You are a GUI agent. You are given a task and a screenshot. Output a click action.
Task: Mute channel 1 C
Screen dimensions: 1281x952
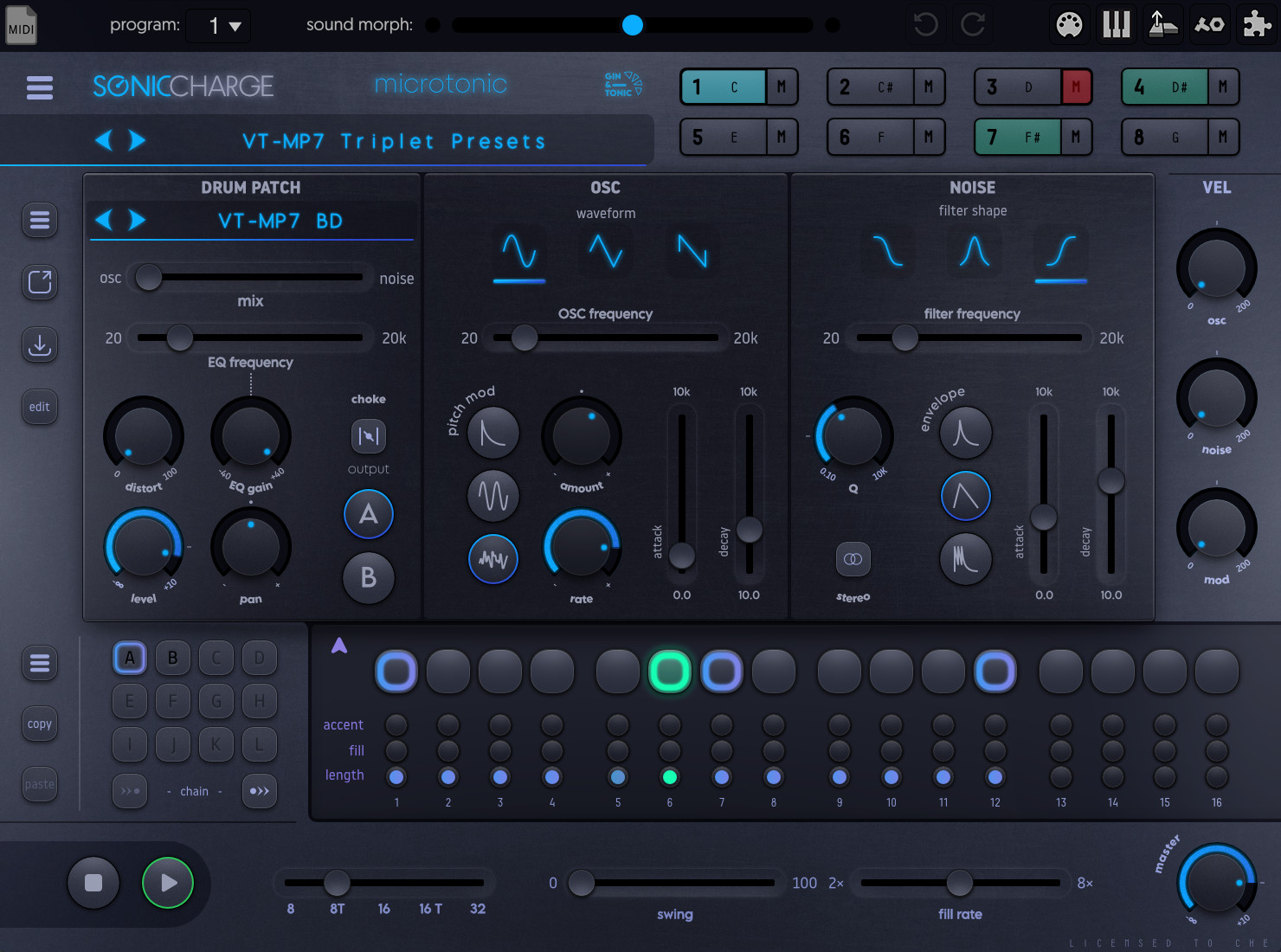coord(782,87)
